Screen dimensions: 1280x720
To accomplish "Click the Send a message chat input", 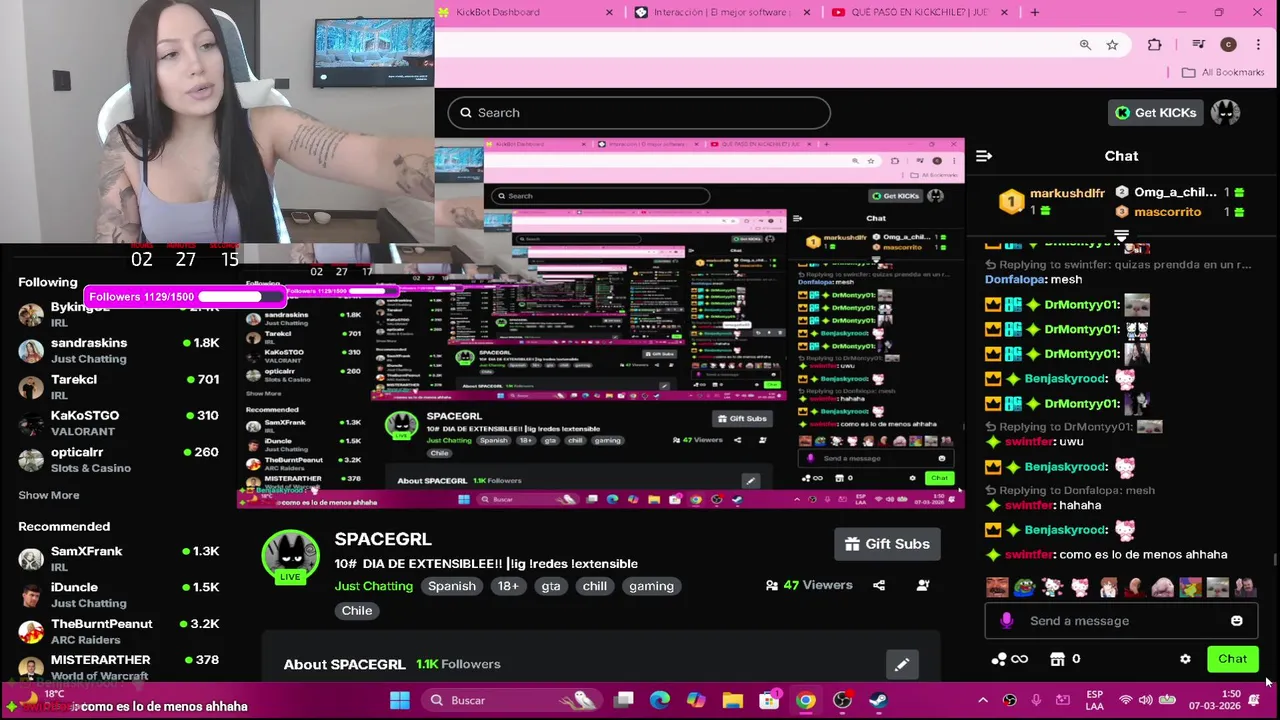I will [x=1120, y=621].
